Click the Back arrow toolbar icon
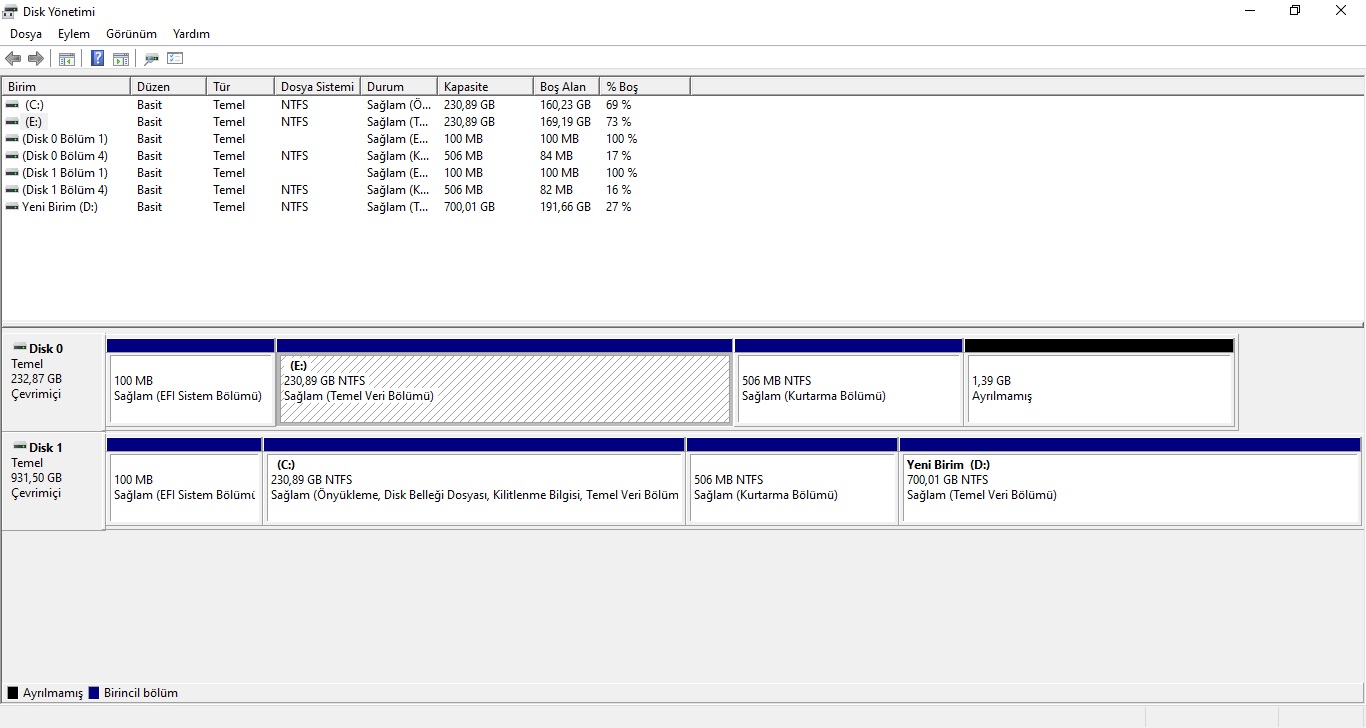This screenshot has height=728, width=1366. (x=13, y=59)
